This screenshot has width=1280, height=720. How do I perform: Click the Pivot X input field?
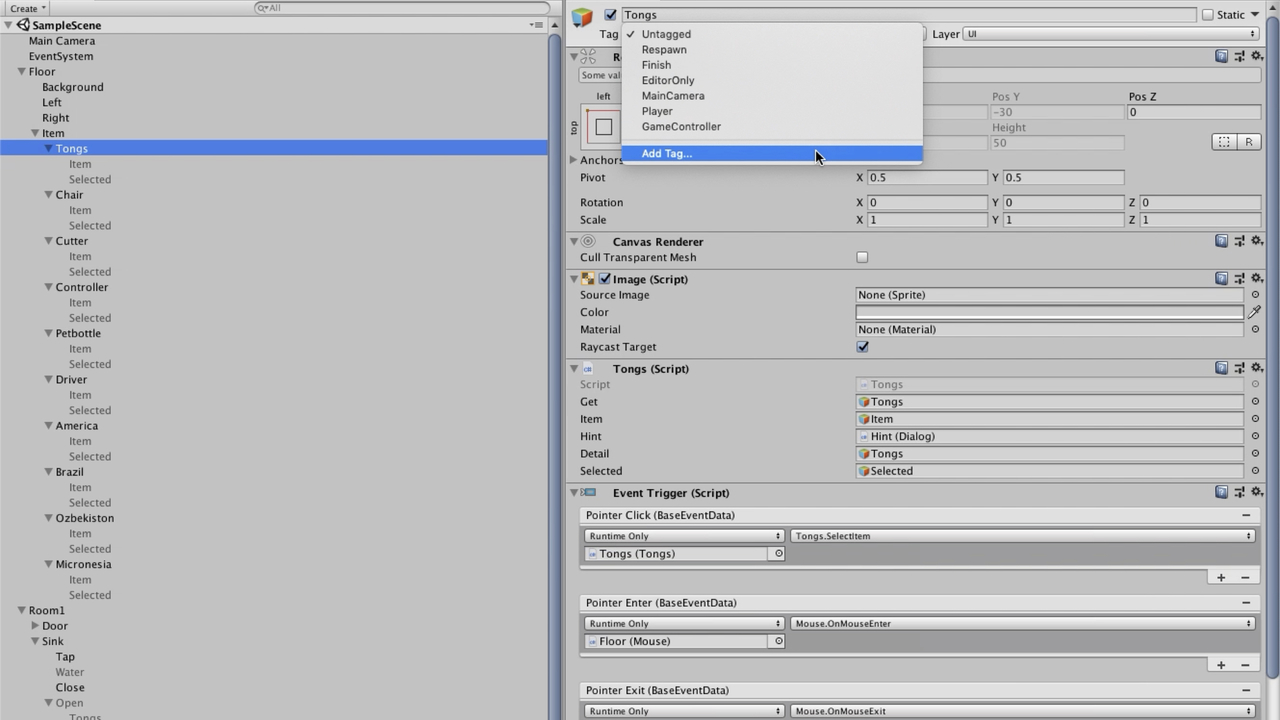pyautogui.click(x=926, y=177)
